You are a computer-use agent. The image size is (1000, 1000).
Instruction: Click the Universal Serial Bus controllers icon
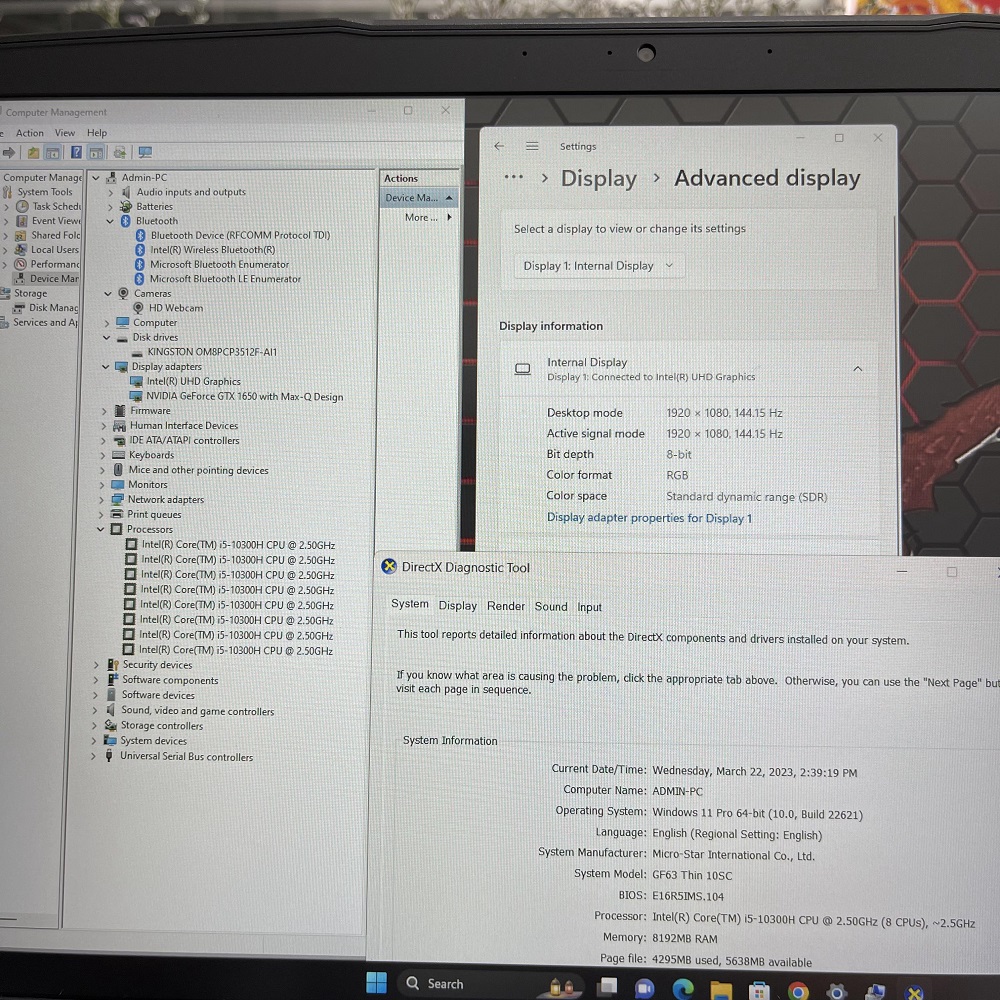click(109, 756)
